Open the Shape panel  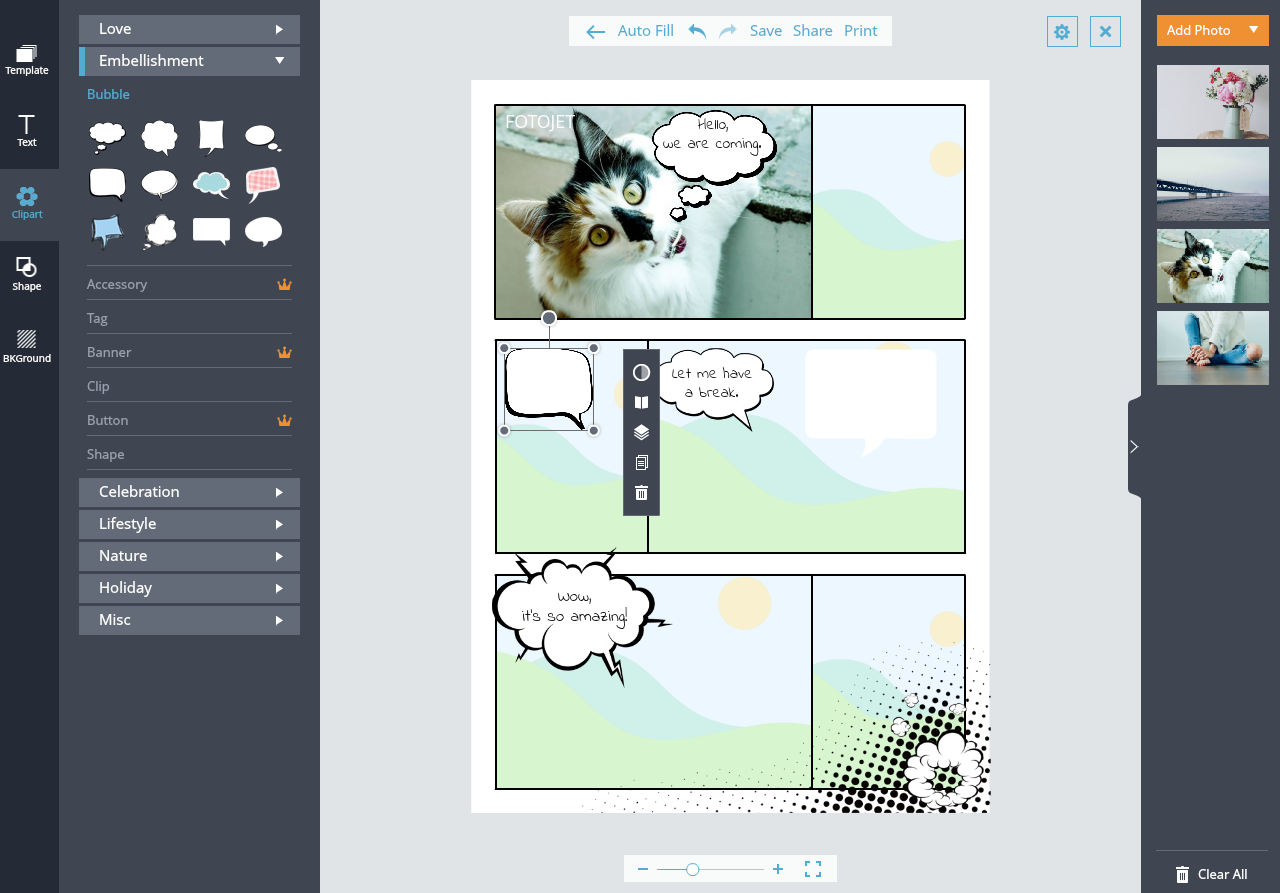27,274
